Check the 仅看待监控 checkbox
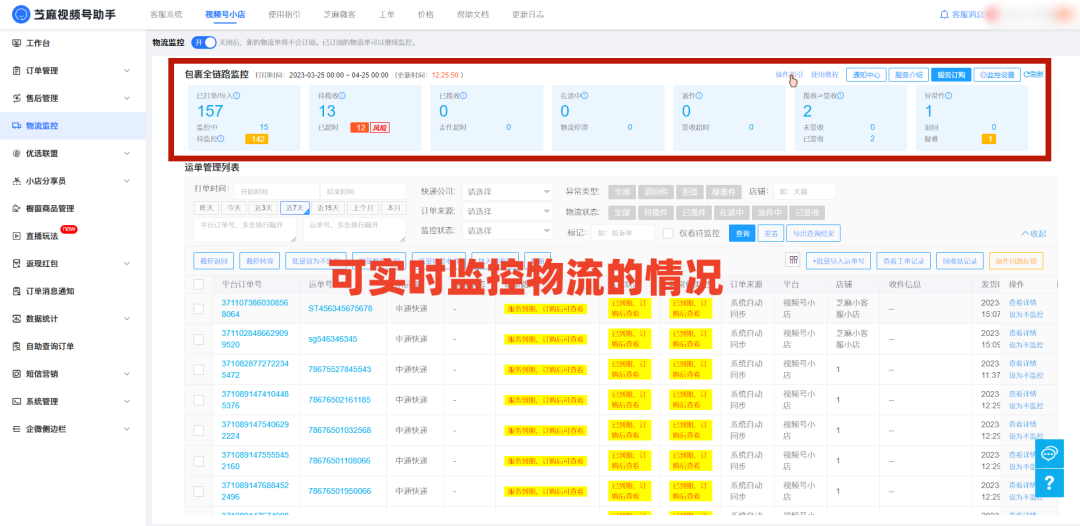The image size is (1080, 526). click(x=667, y=233)
